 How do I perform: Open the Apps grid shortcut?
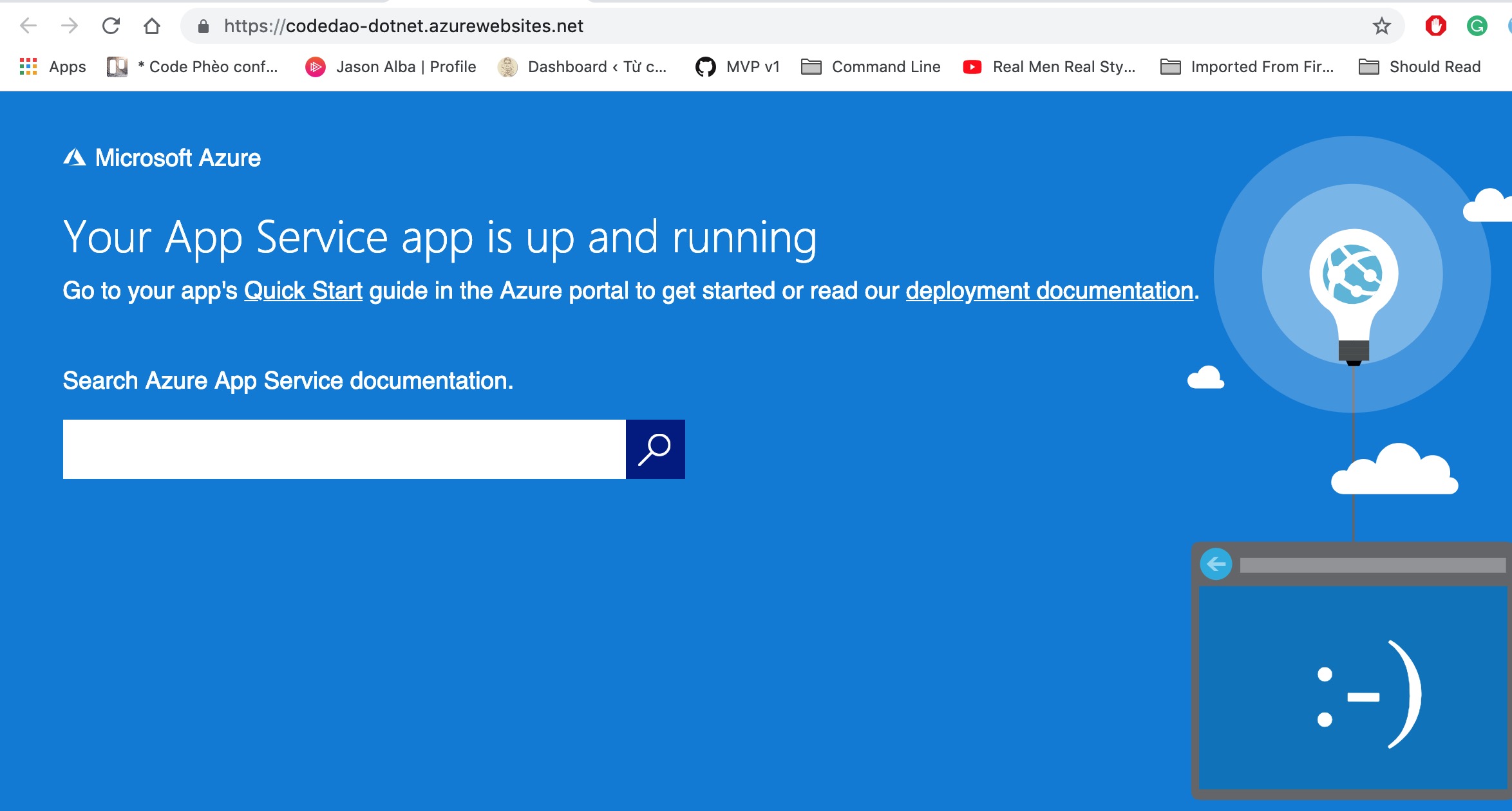53,67
